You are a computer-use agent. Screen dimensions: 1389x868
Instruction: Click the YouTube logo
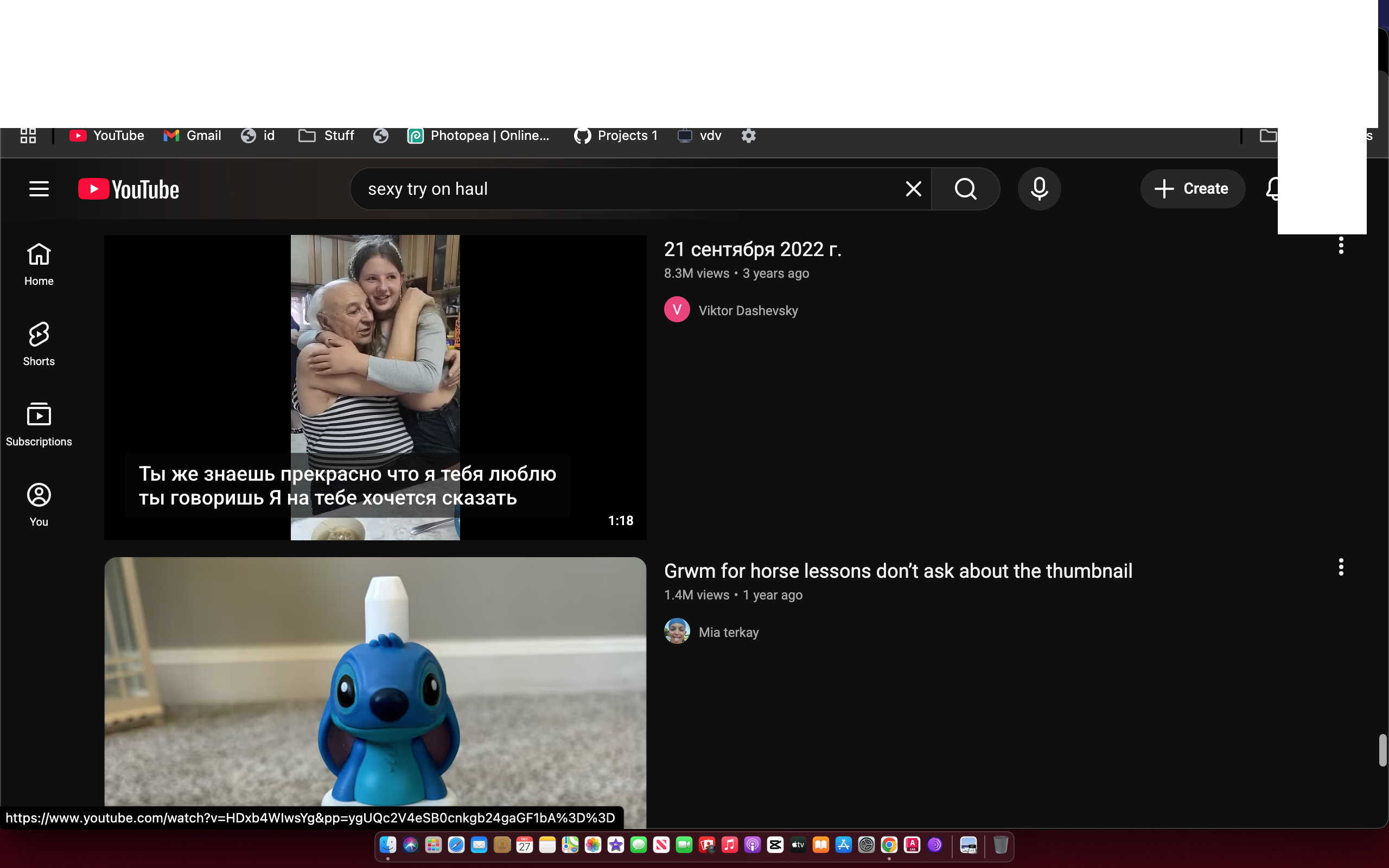(x=129, y=189)
